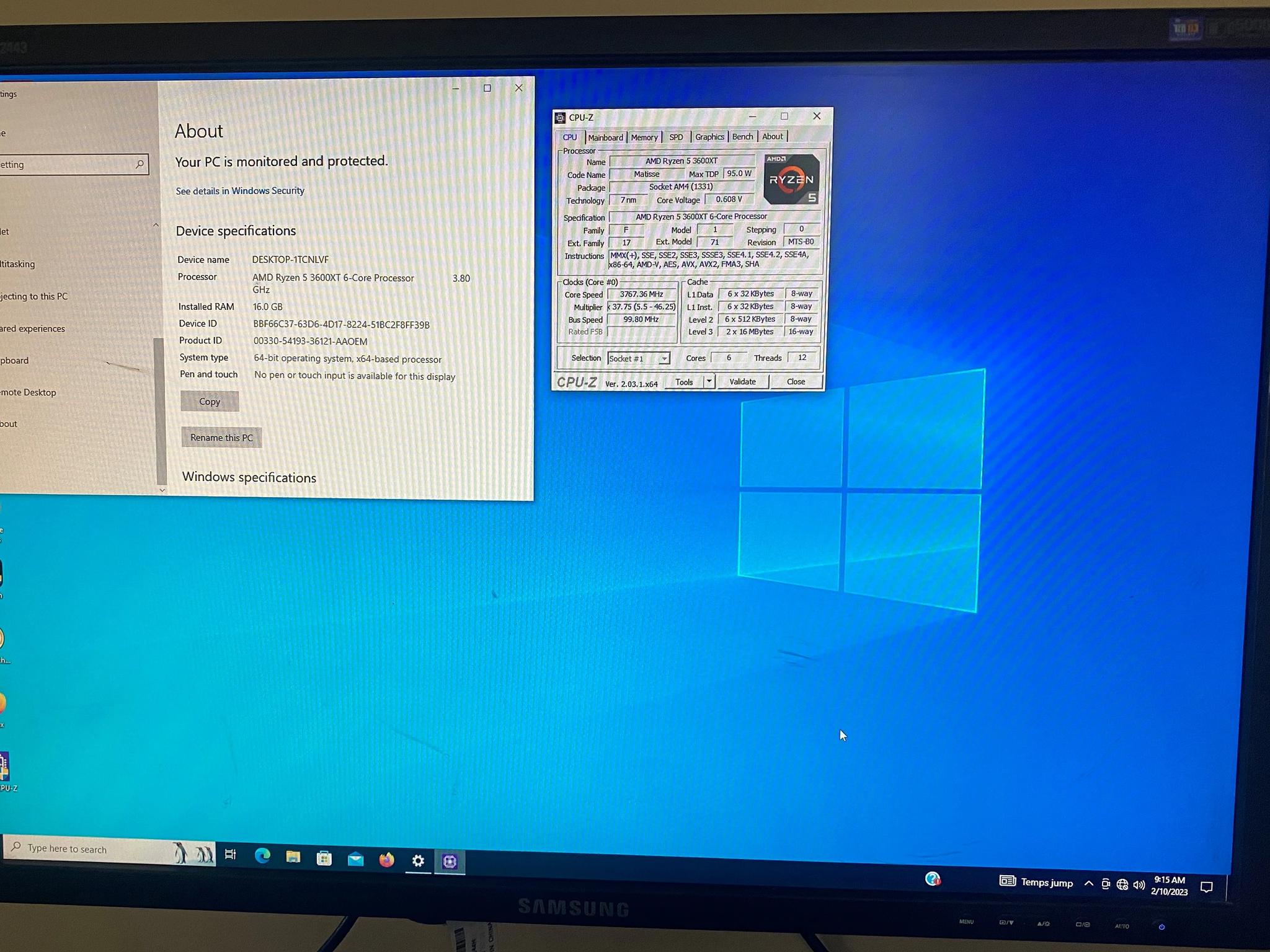Open the Temps jump news widget
Image resolution: width=1270 pixels, height=952 pixels.
coord(1036,882)
